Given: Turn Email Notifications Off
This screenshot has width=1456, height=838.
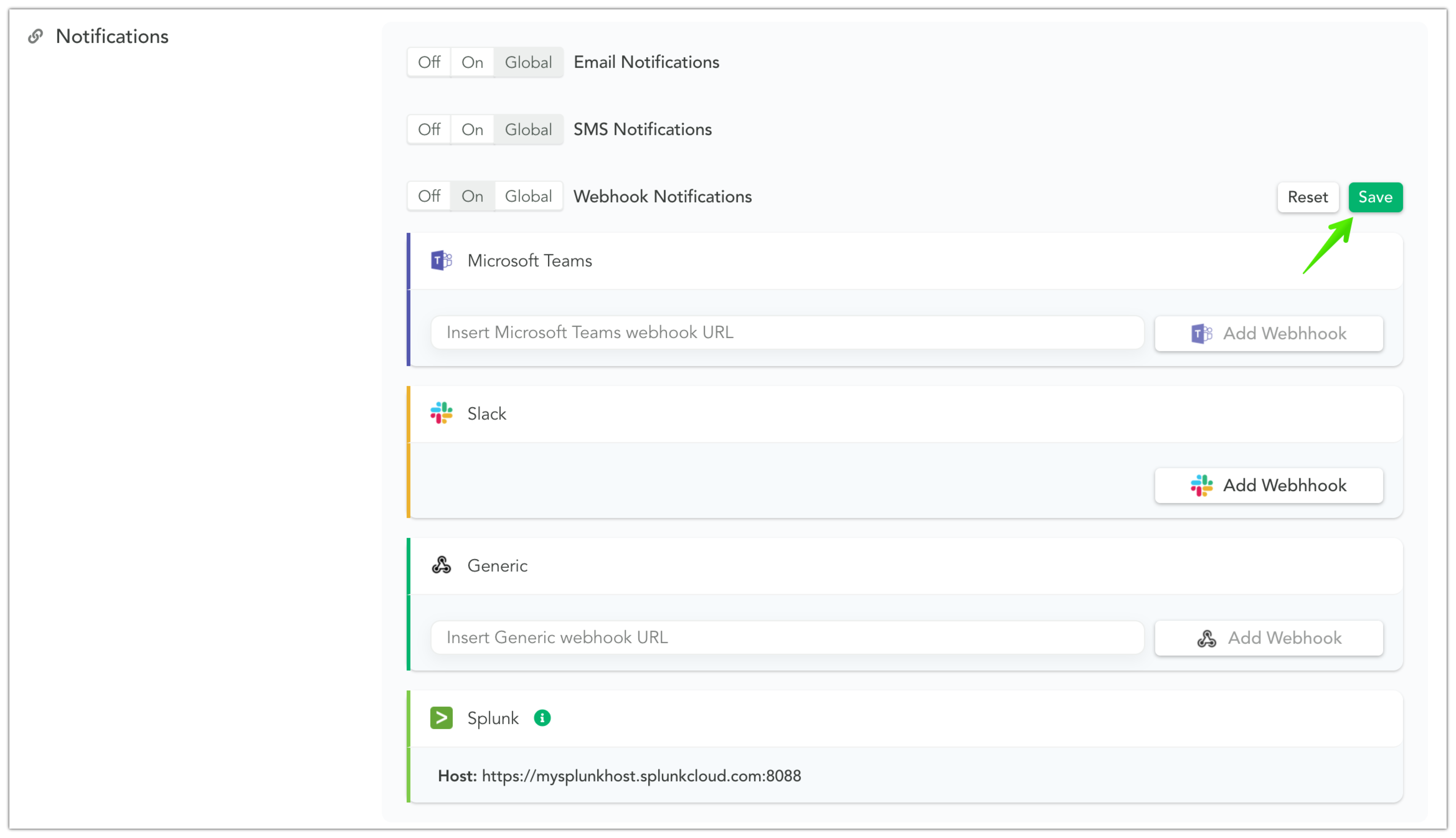Looking at the screenshot, I should click(429, 62).
